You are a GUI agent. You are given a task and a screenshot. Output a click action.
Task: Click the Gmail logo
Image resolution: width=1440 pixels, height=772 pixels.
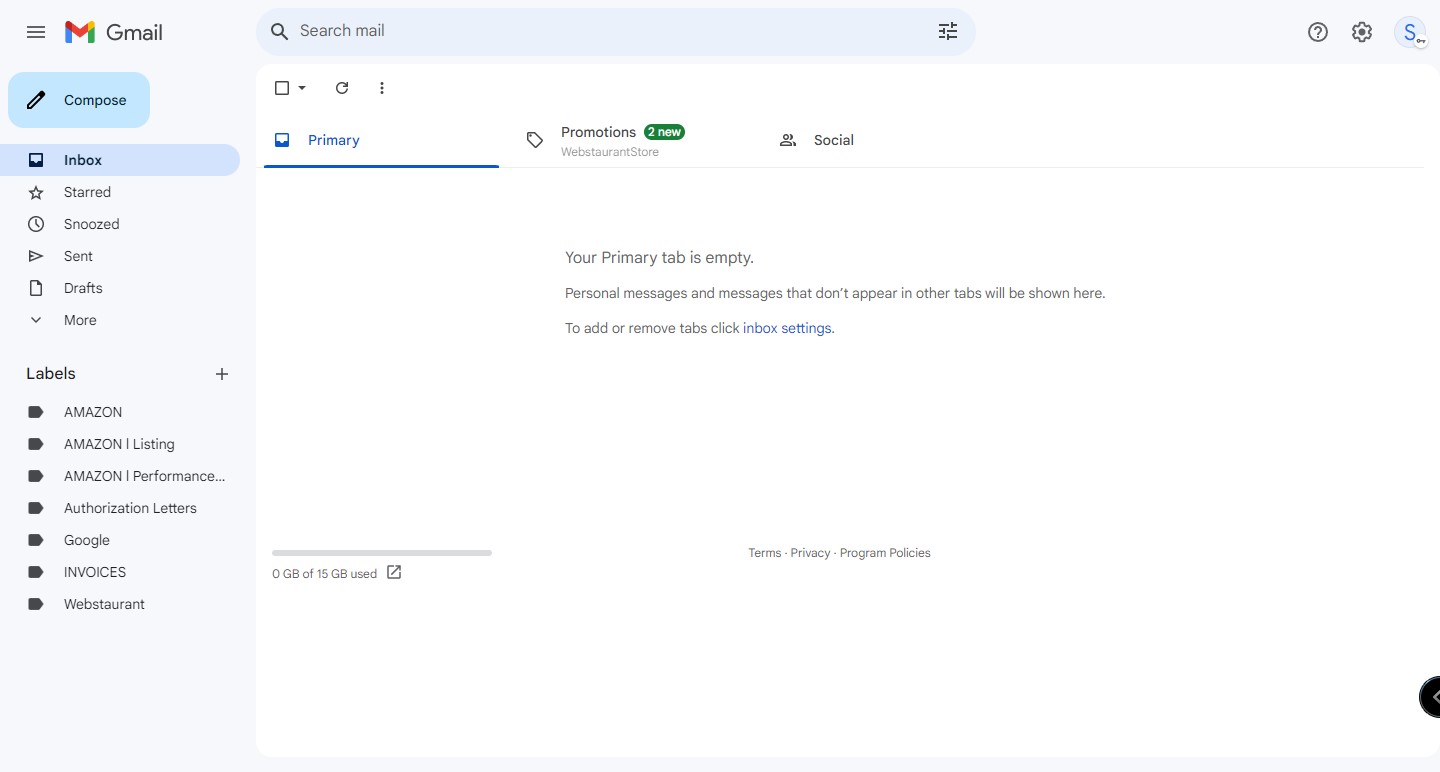[x=113, y=32]
